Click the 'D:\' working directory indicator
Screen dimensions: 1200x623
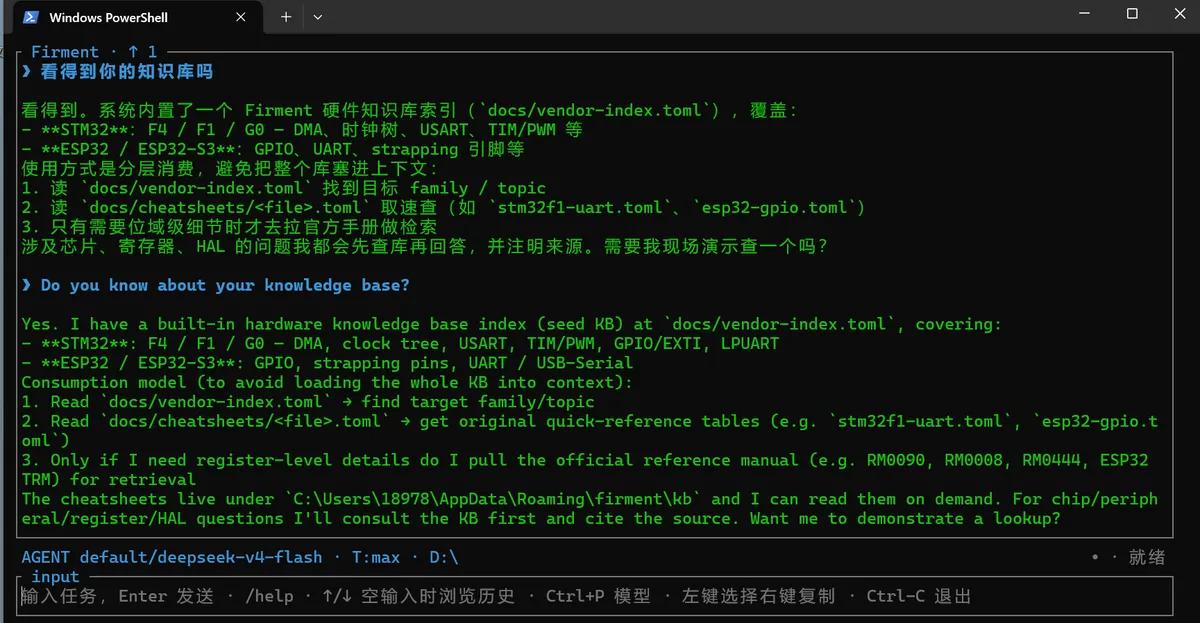pyautogui.click(x=444, y=557)
